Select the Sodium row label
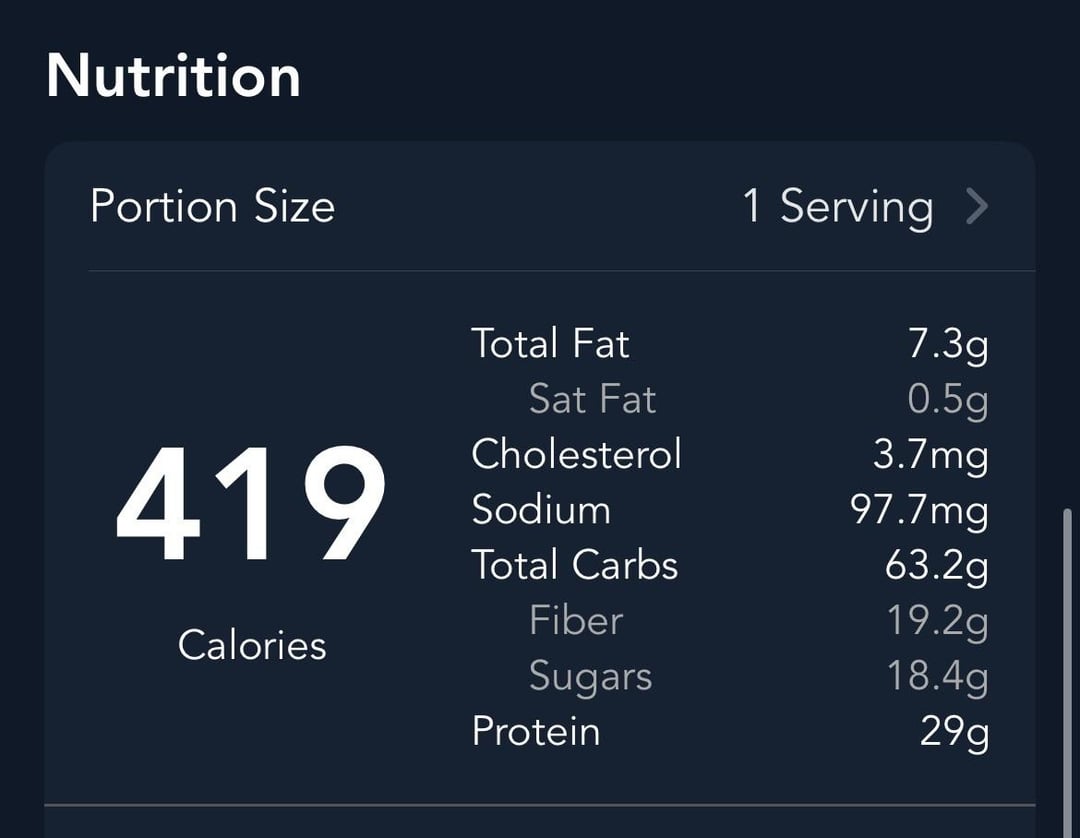Screen dimensions: 1080x838 pyautogui.click(x=541, y=510)
